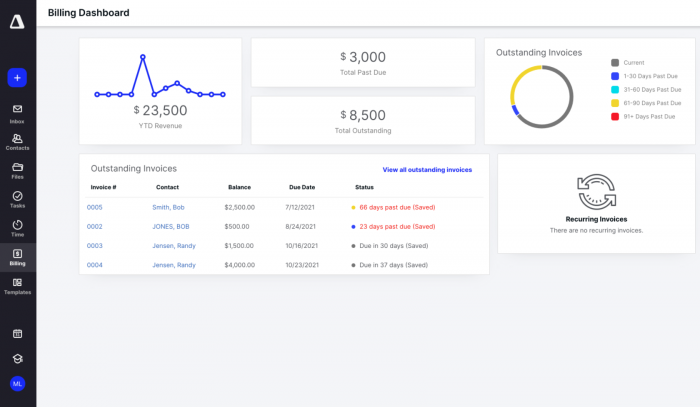The image size is (700, 407).
Task: Click the 7/12/2021 due date
Action: pyautogui.click(x=300, y=207)
